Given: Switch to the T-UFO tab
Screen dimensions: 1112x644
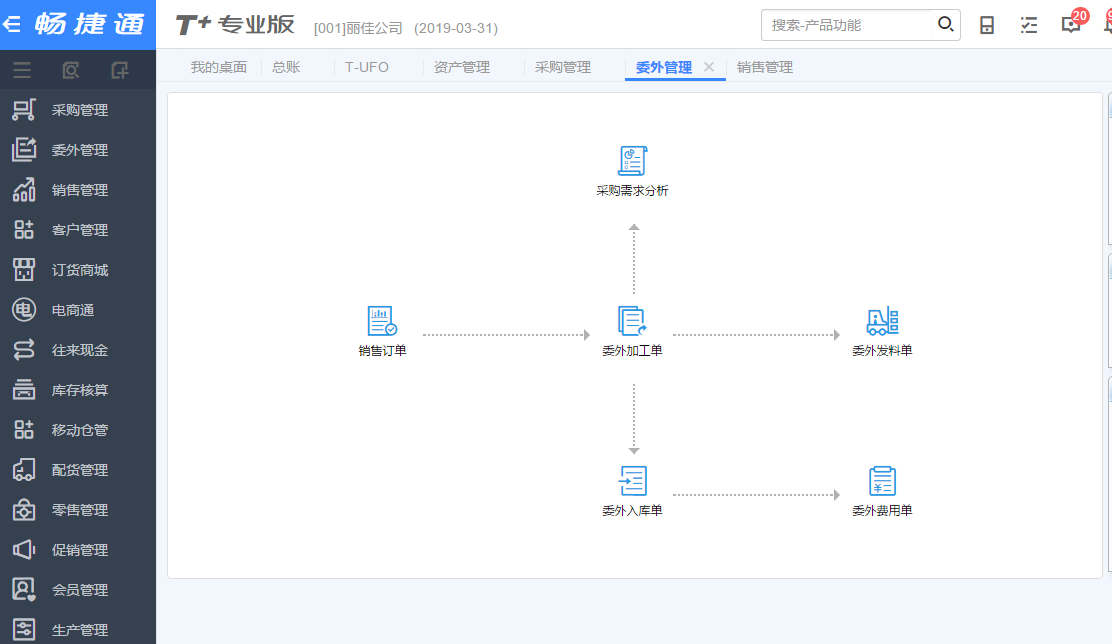Looking at the screenshot, I should coord(367,67).
